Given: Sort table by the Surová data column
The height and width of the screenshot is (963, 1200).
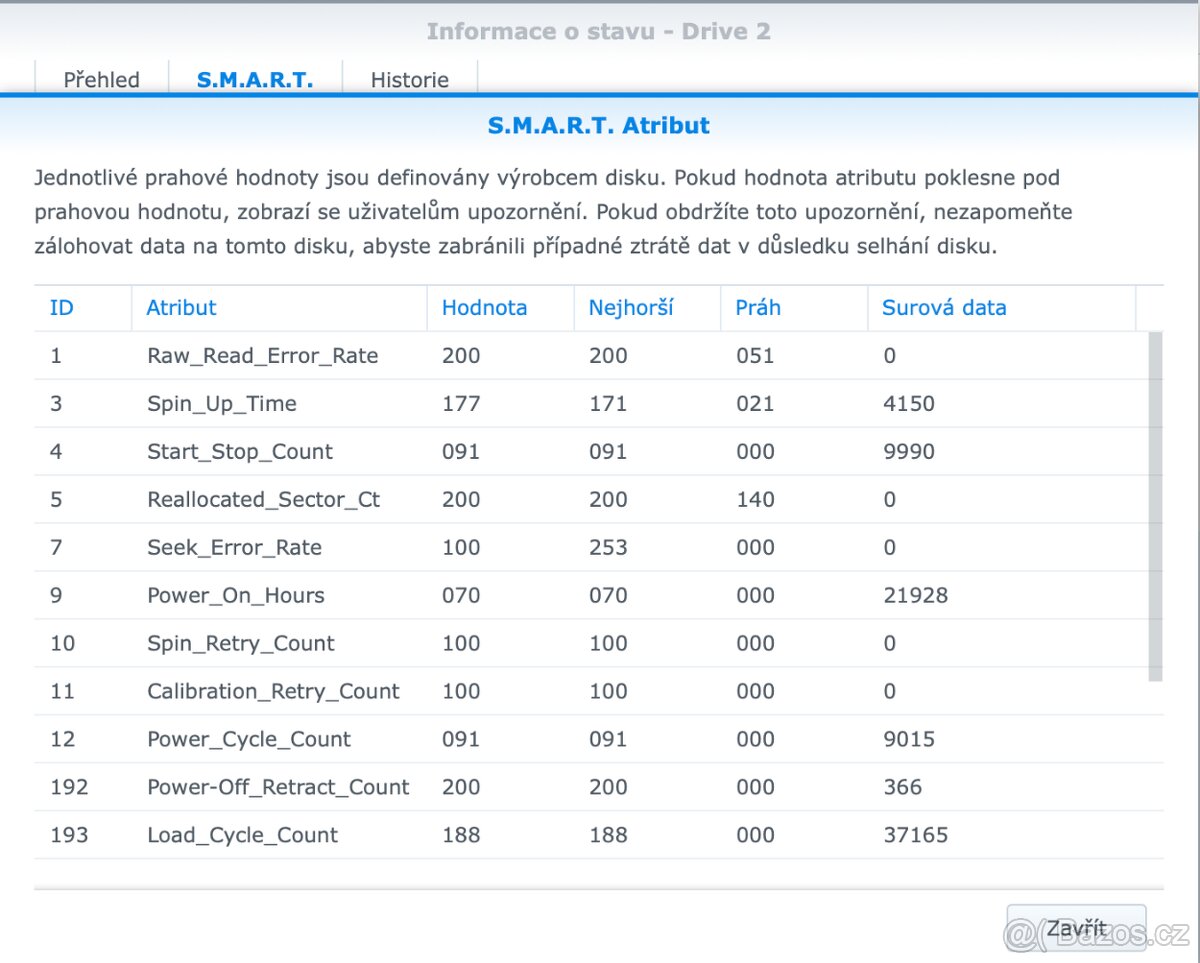Looking at the screenshot, I should tap(942, 307).
